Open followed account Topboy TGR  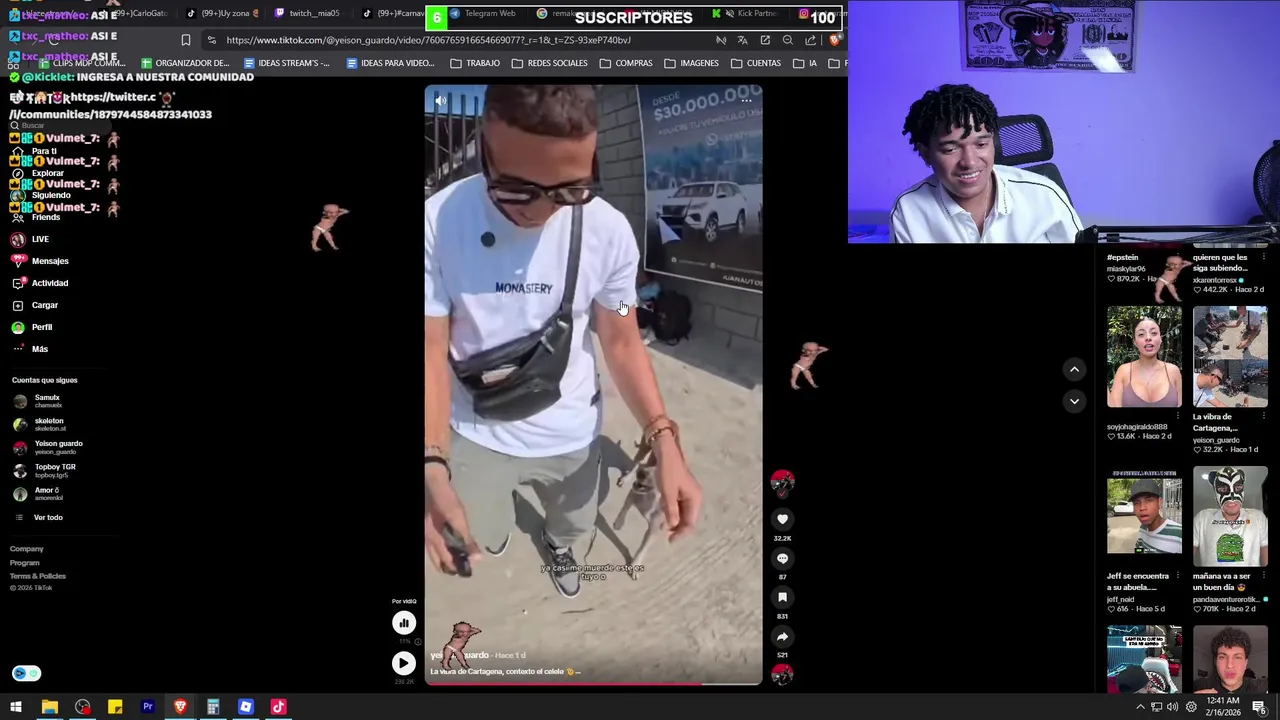44,470
